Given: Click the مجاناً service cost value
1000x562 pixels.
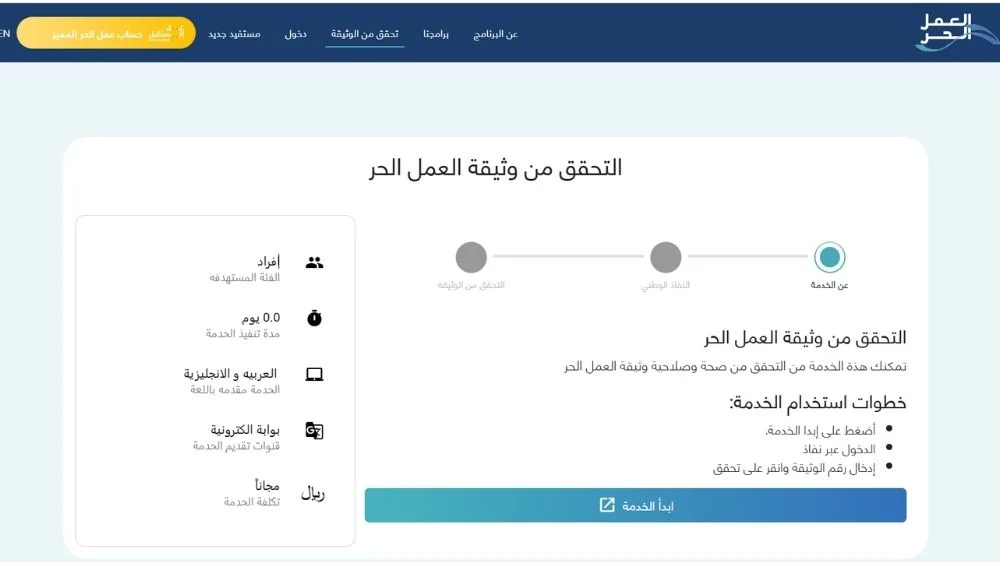Looking at the screenshot, I should (267, 485).
